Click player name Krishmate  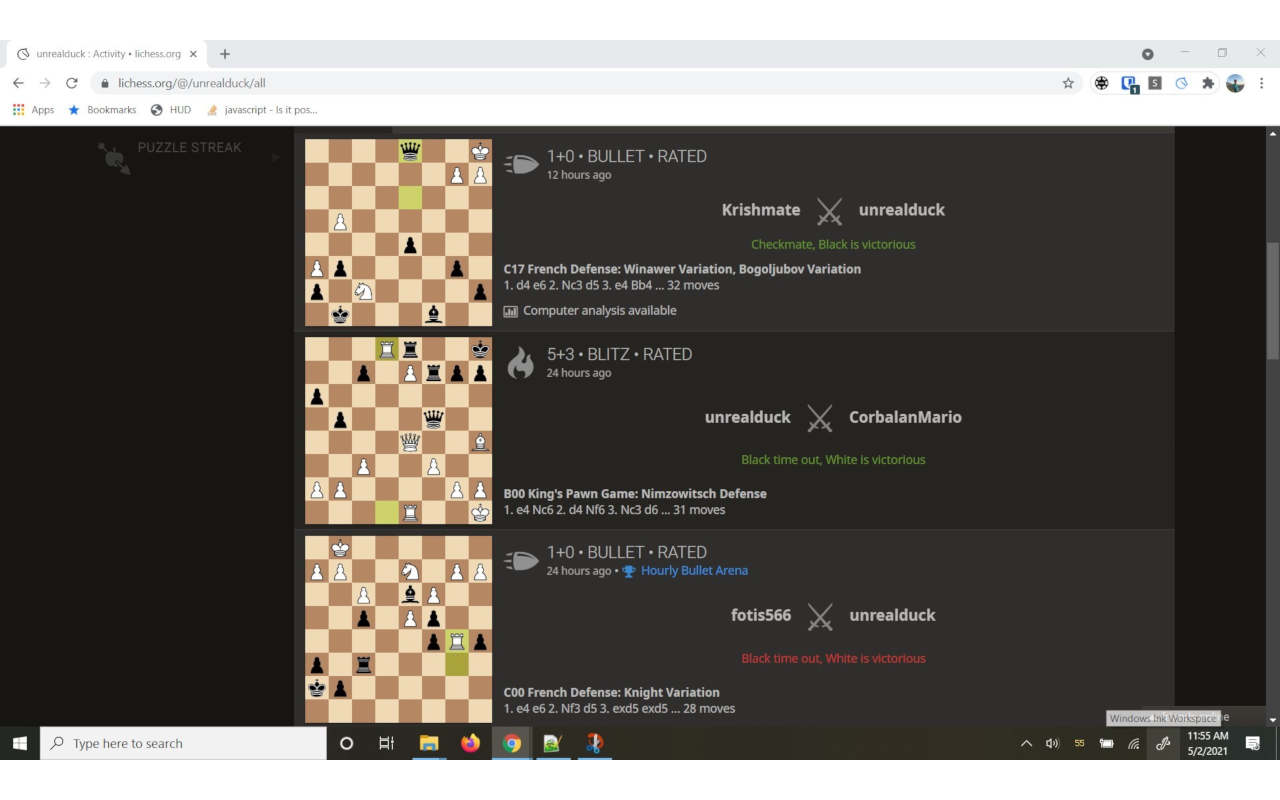761,210
